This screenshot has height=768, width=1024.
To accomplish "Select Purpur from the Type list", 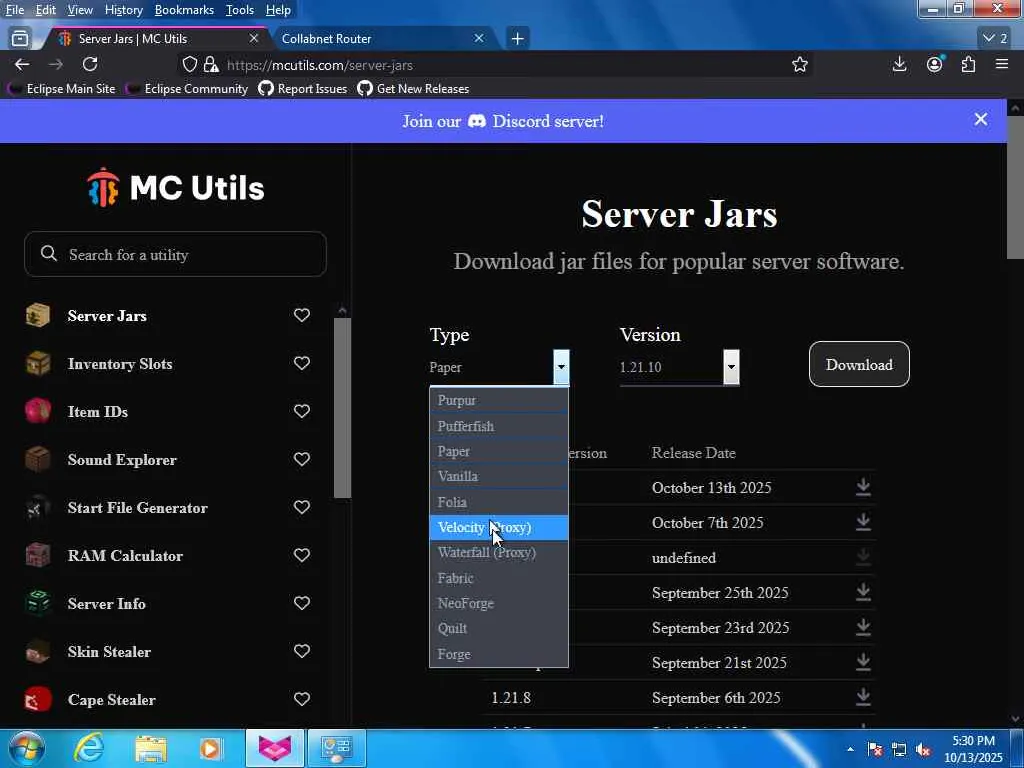I will [499, 400].
